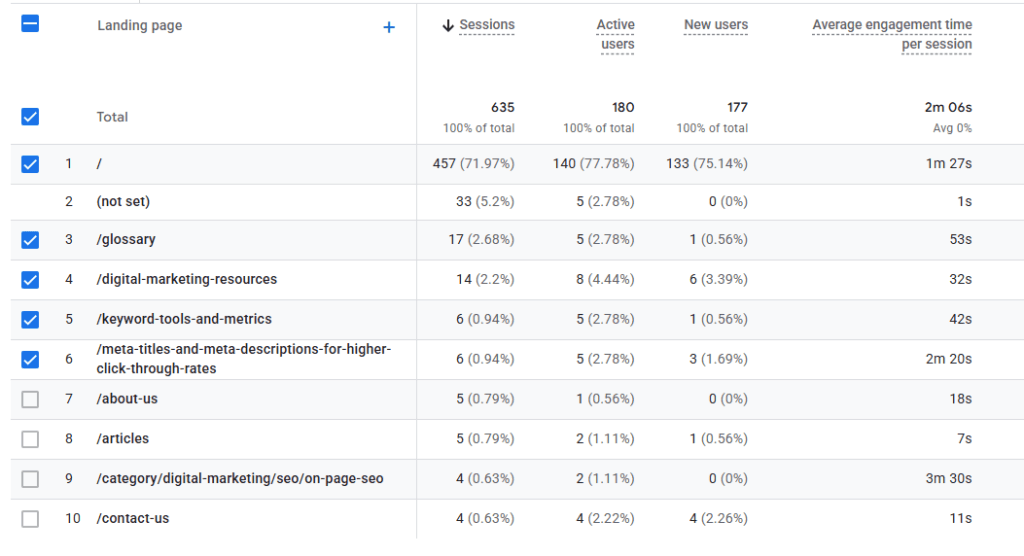Click engagement time cell 1m 27s
The width and height of the screenshot is (1024, 556).
pyautogui.click(x=949, y=163)
